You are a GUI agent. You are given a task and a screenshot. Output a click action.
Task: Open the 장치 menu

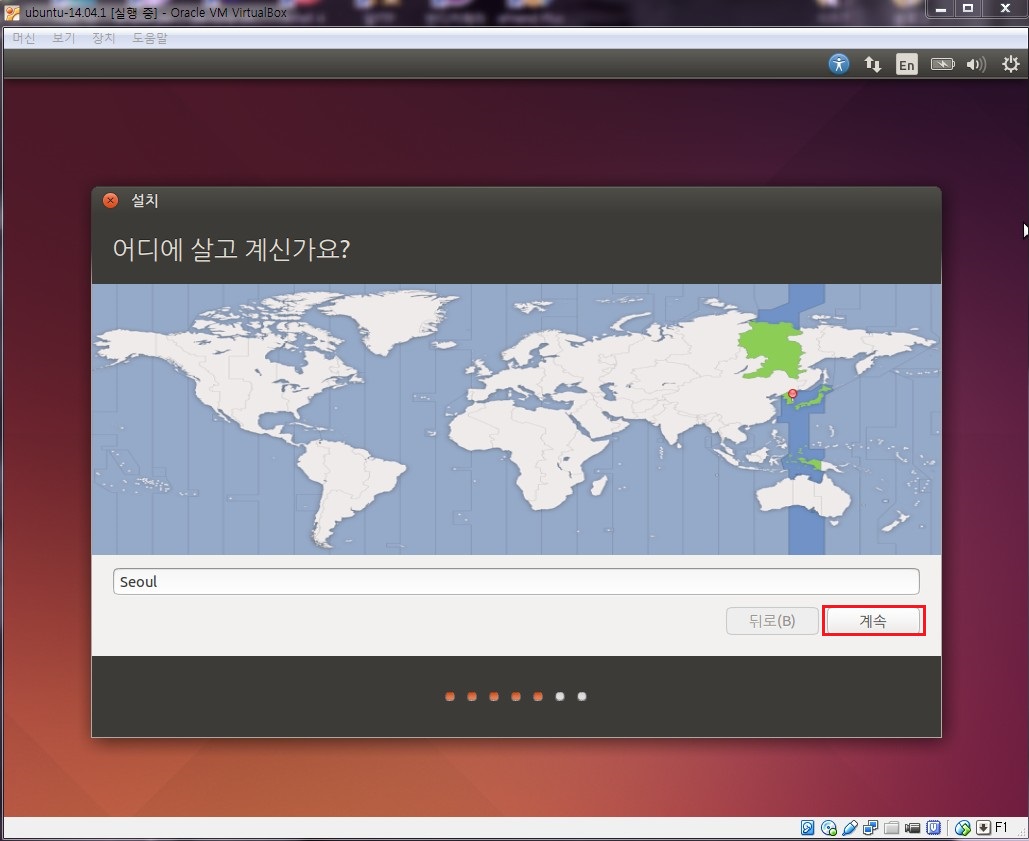104,38
